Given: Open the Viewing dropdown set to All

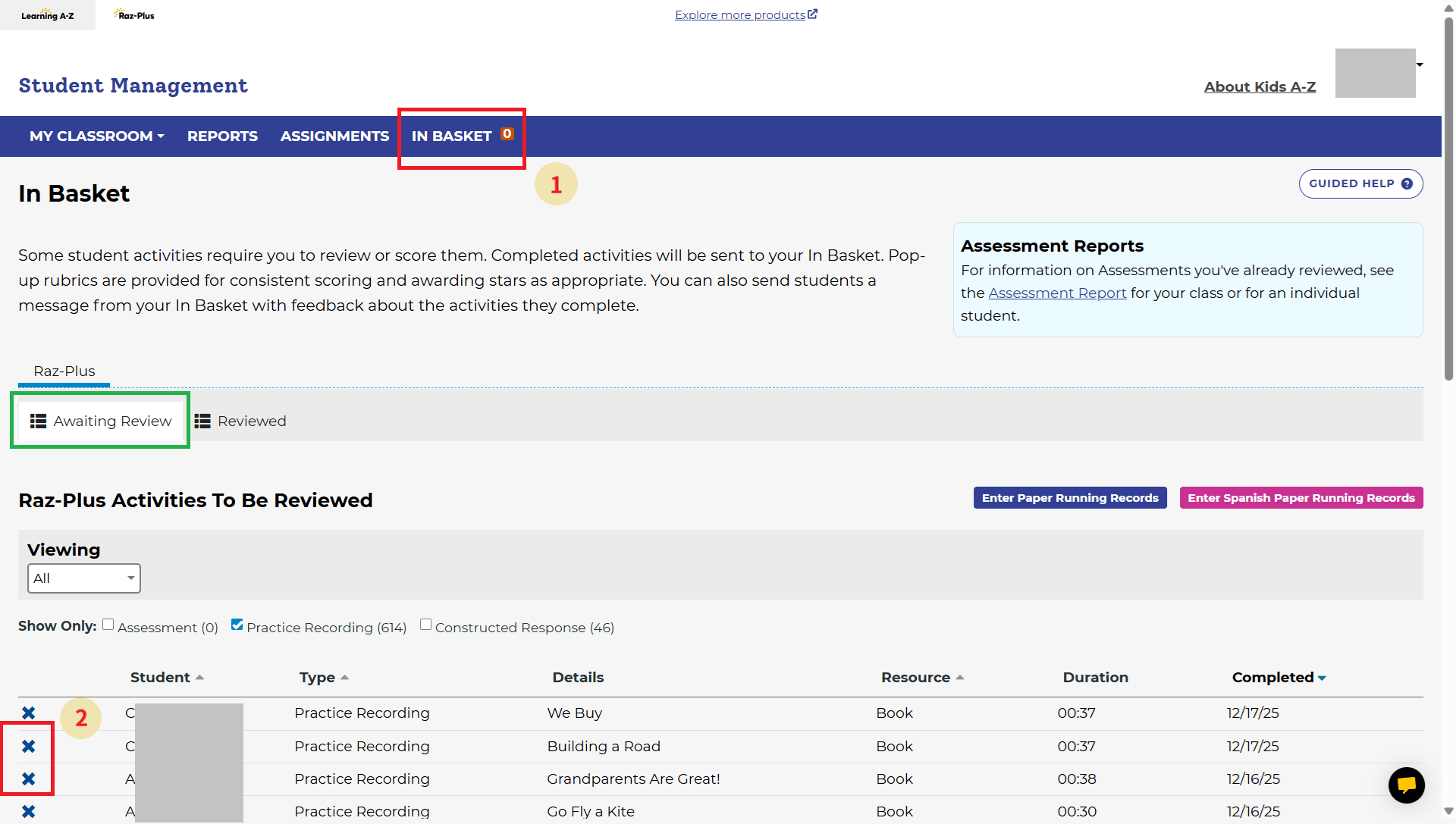Looking at the screenshot, I should (84, 578).
